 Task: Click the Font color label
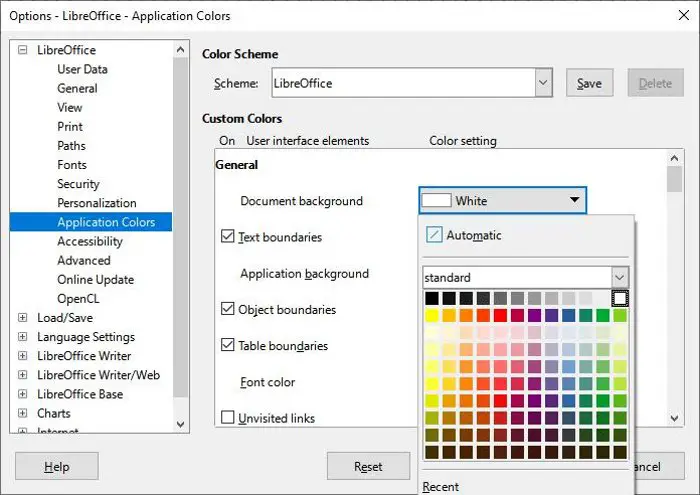click(267, 382)
